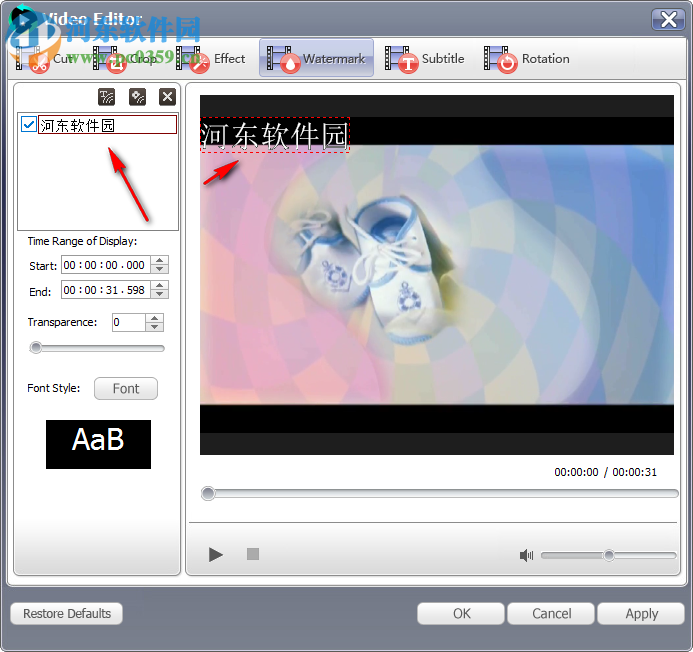Viewport: 693px width, 652px height.
Task: Add a text watermark icon
Action: coord(107,97)
